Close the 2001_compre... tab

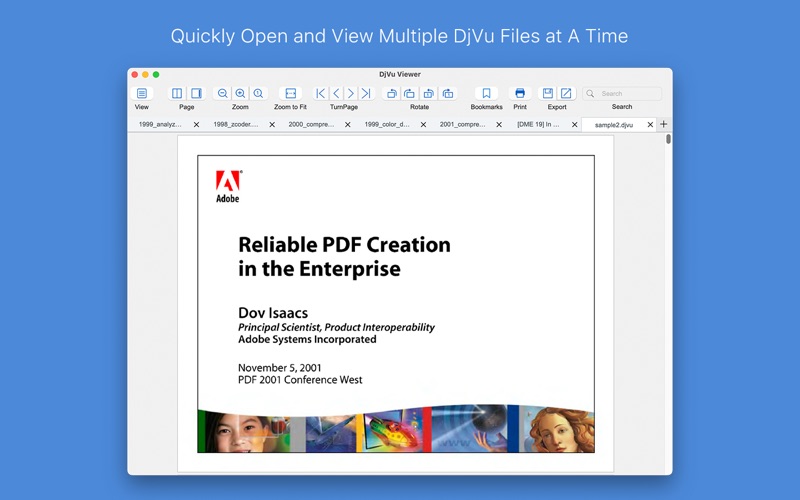click(499, 124)
